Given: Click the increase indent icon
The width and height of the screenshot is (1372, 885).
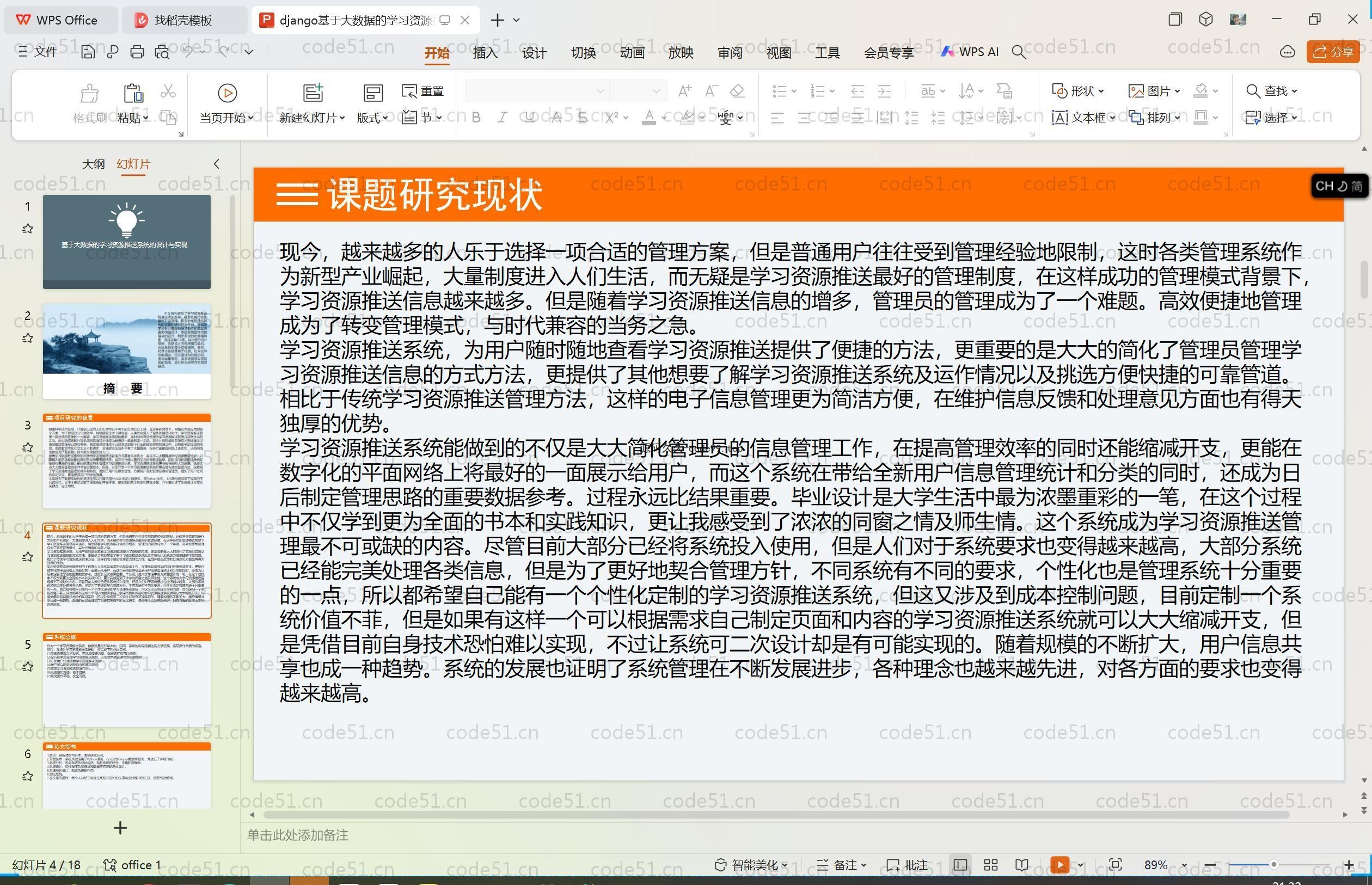Looking at the screenshot, I should [x=885, y=91].
